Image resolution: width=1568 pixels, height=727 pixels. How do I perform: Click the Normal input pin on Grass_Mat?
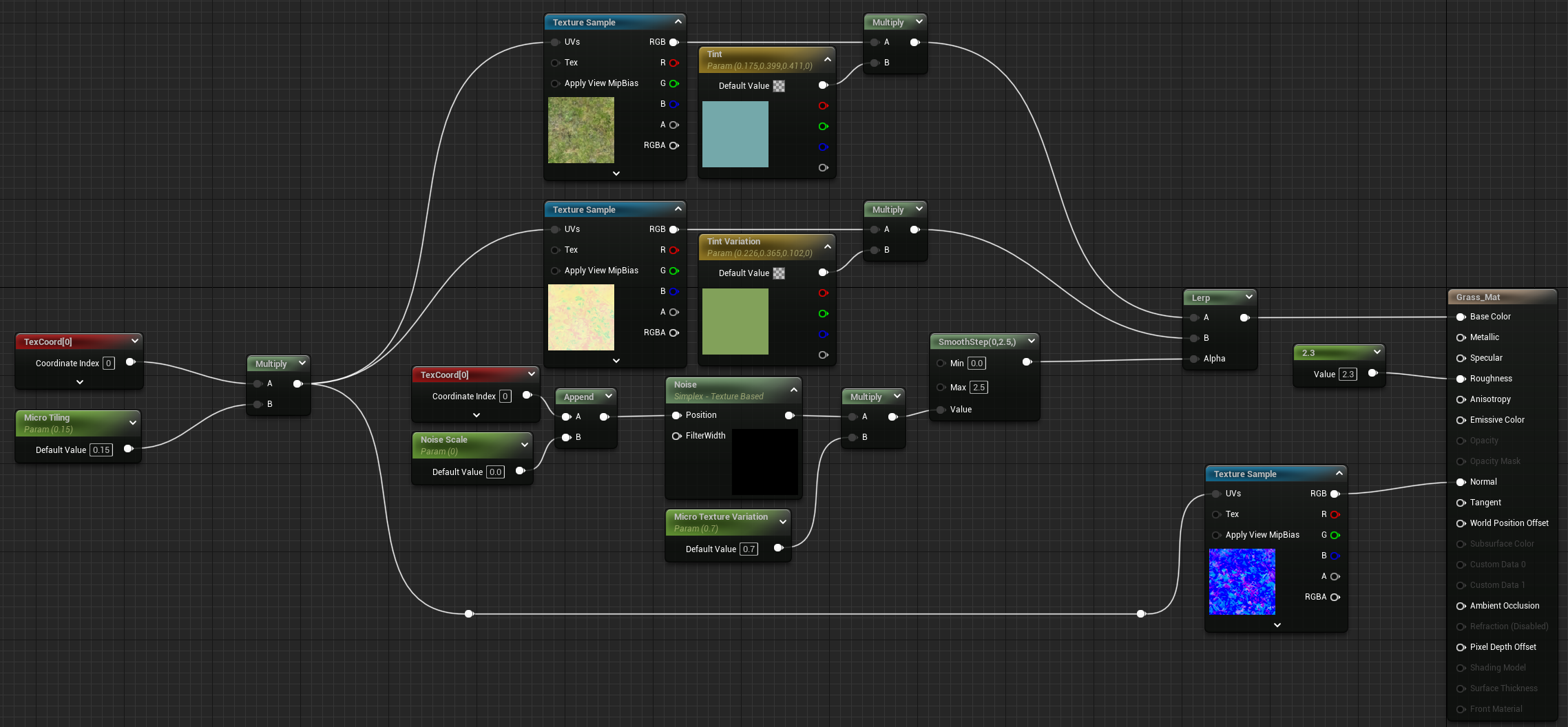(x=1461, y=482)
